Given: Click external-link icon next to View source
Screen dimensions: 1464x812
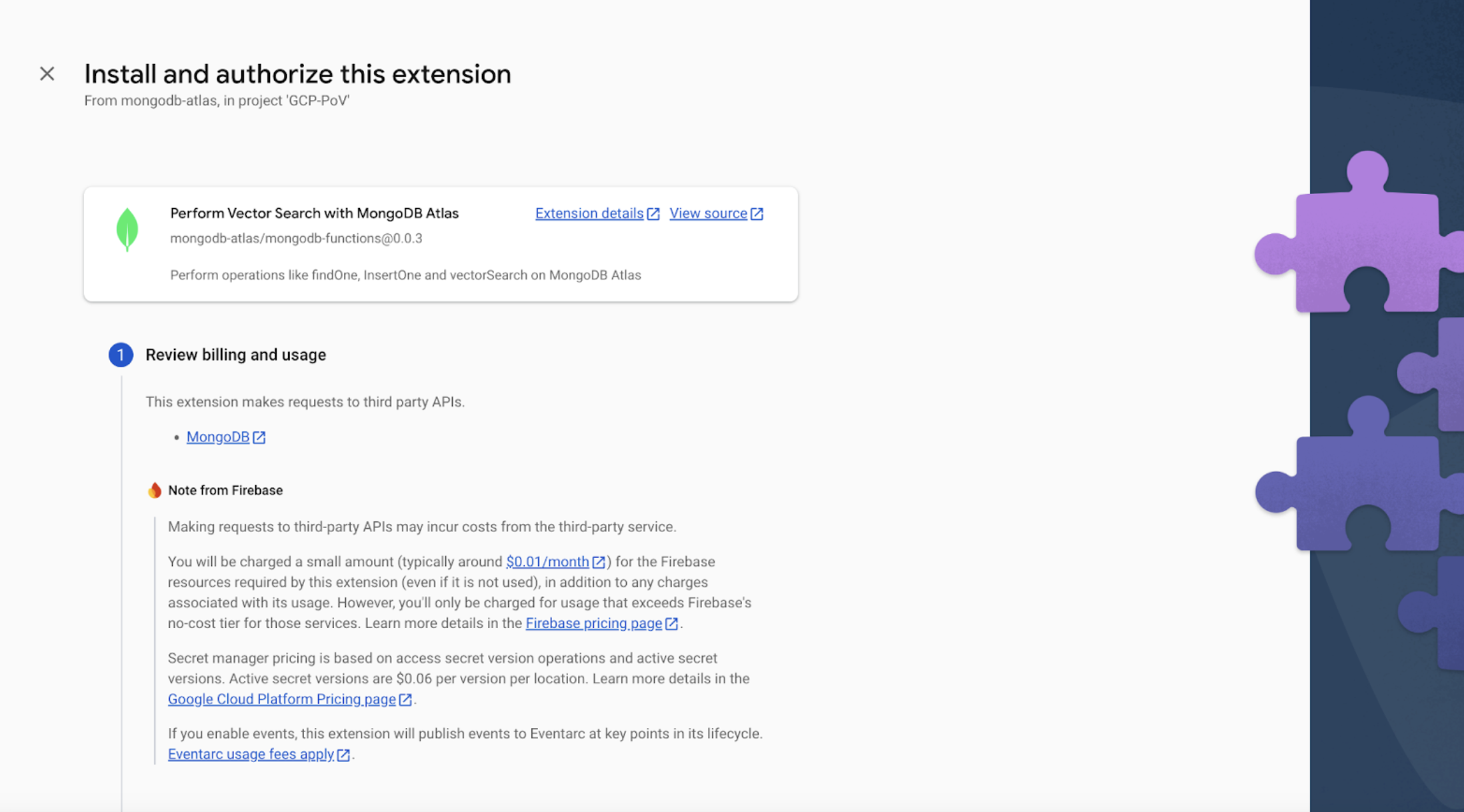Looking at the screenshot, I should [757, 214].
